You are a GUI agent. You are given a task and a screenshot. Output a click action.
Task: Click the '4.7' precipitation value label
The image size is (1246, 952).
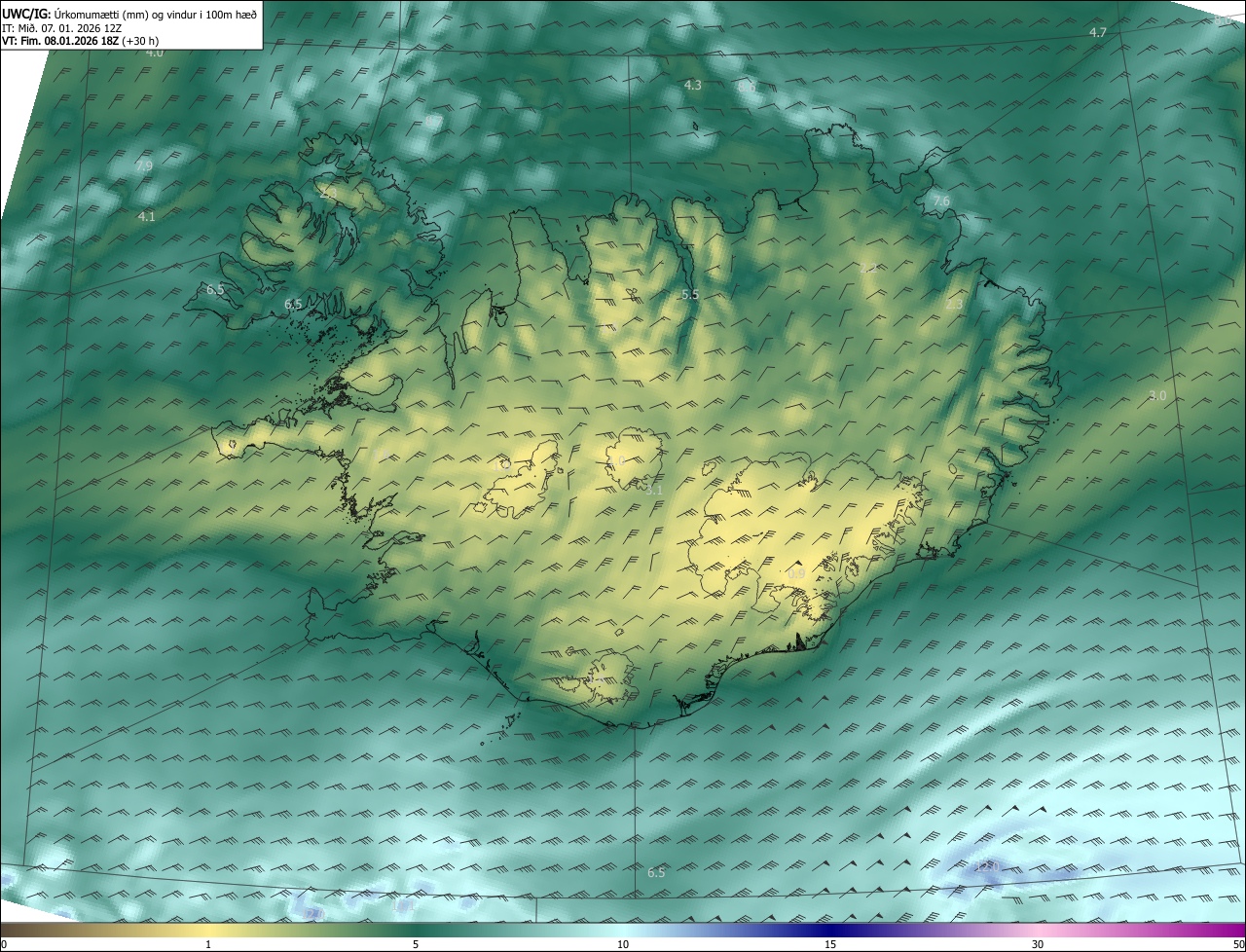1097,33
